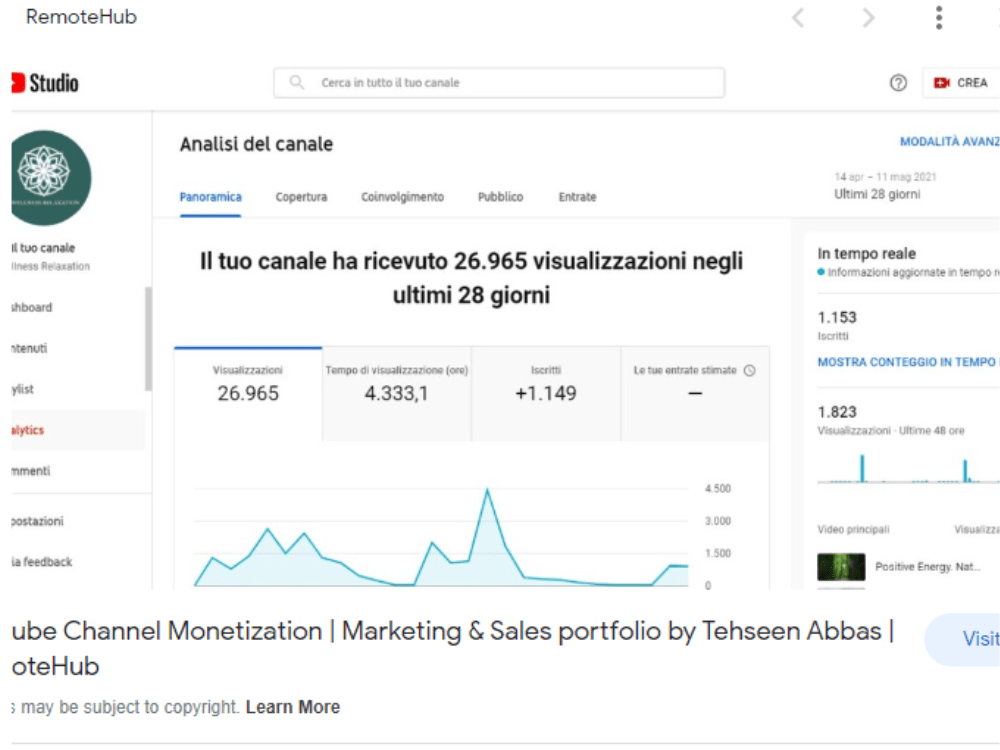Switch to the Entrate tab

pyautogui.click(x=577, y=197)
